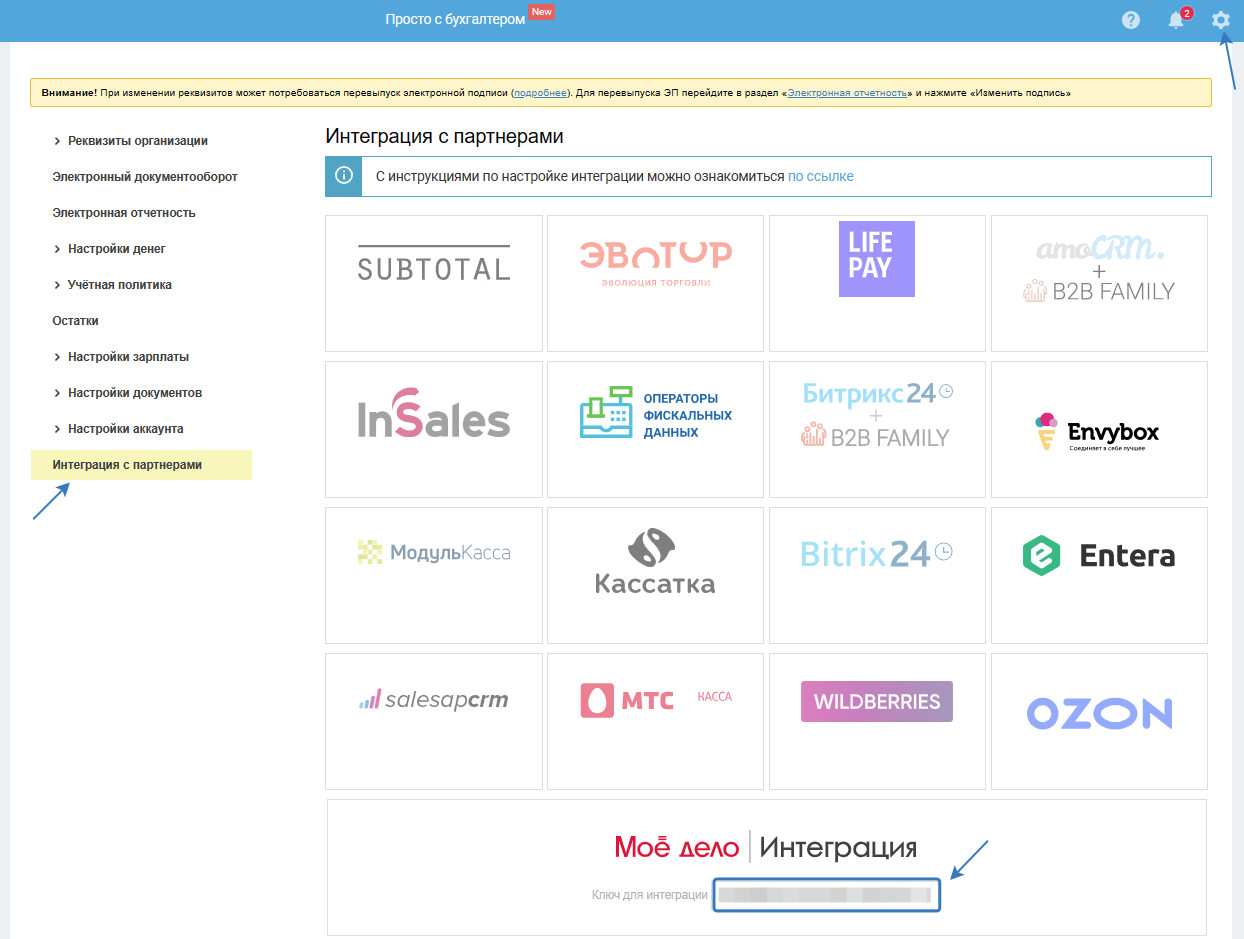Open the Эвотор integration tile
This screenshot has height=939, width=1244.
pyautogui.click(x=656, y=283)
